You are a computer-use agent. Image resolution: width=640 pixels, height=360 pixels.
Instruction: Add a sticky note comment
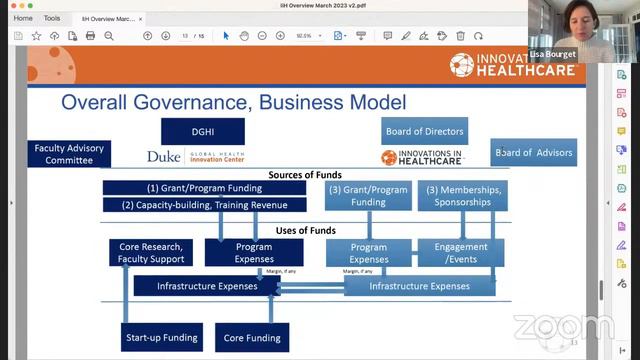pyautogui.click(x=388, y=36)
